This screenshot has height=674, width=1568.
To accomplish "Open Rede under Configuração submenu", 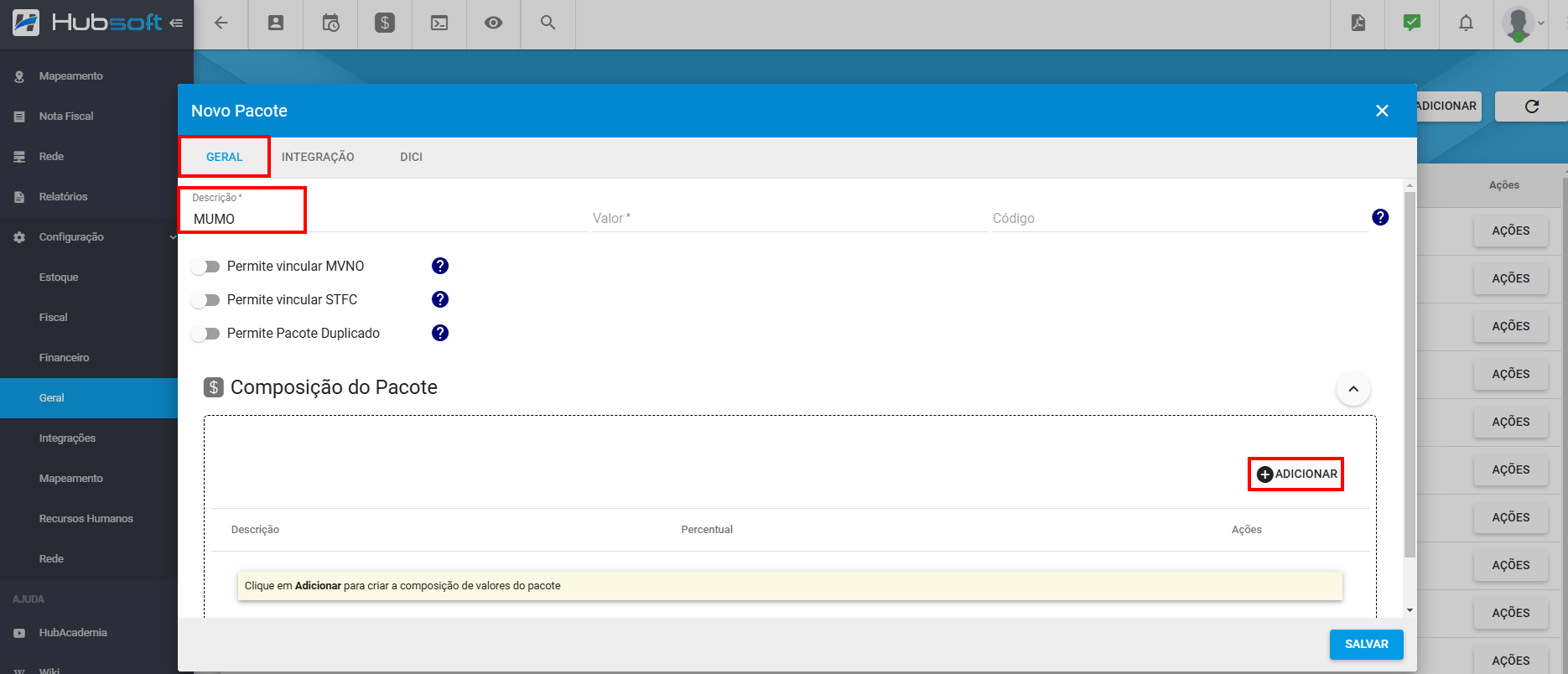I will 51,559.
